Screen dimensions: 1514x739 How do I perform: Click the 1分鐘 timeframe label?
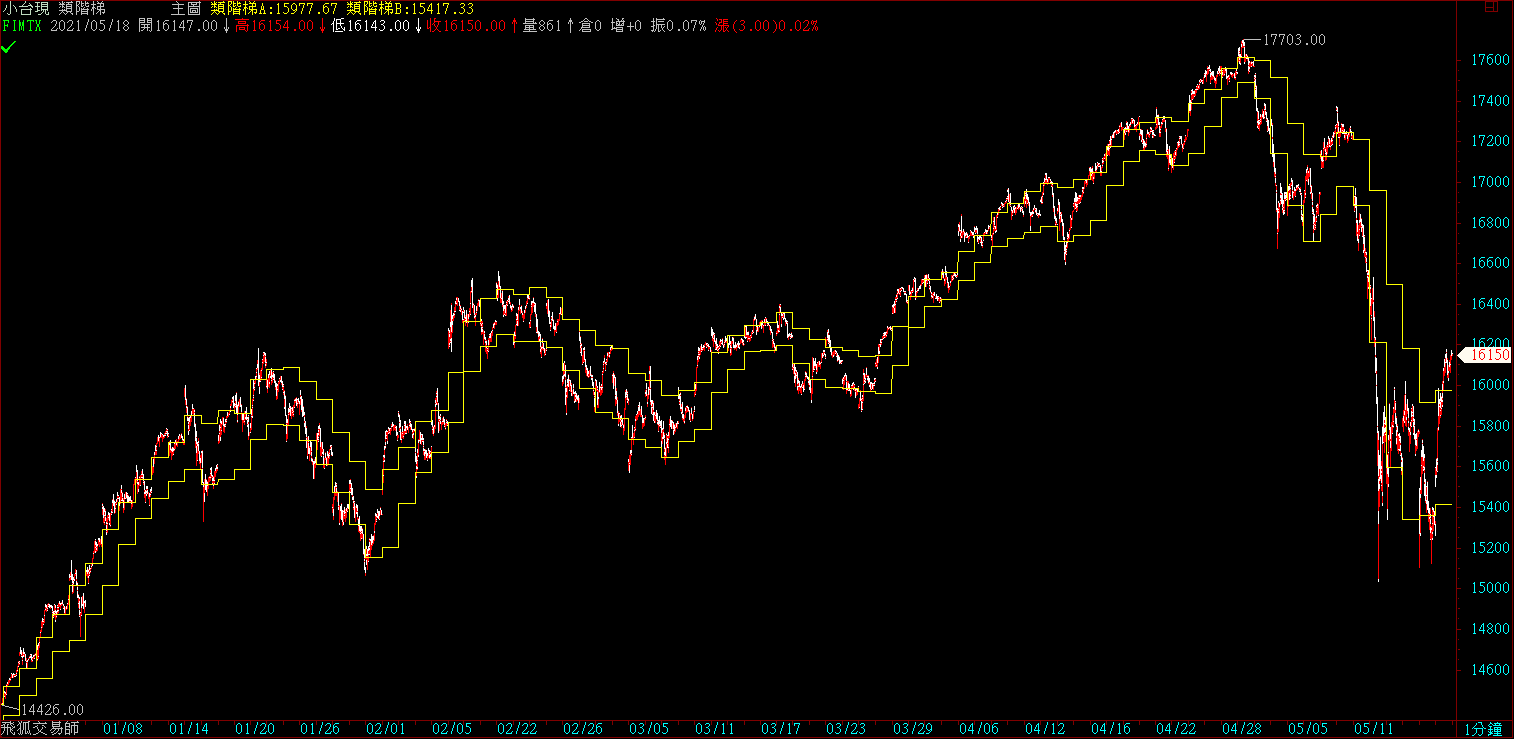tap(1483, 730)
